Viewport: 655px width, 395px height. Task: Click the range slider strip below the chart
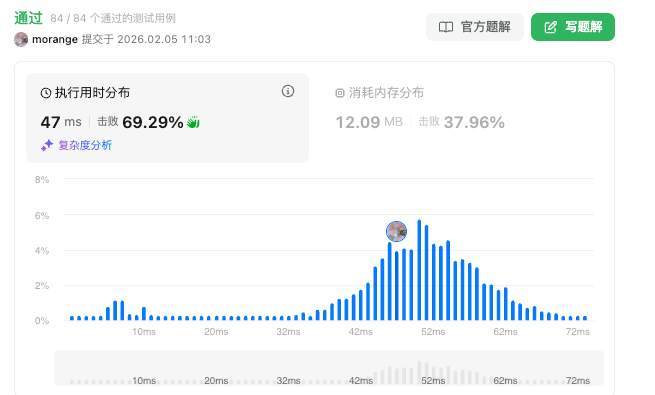pos(329,368)
